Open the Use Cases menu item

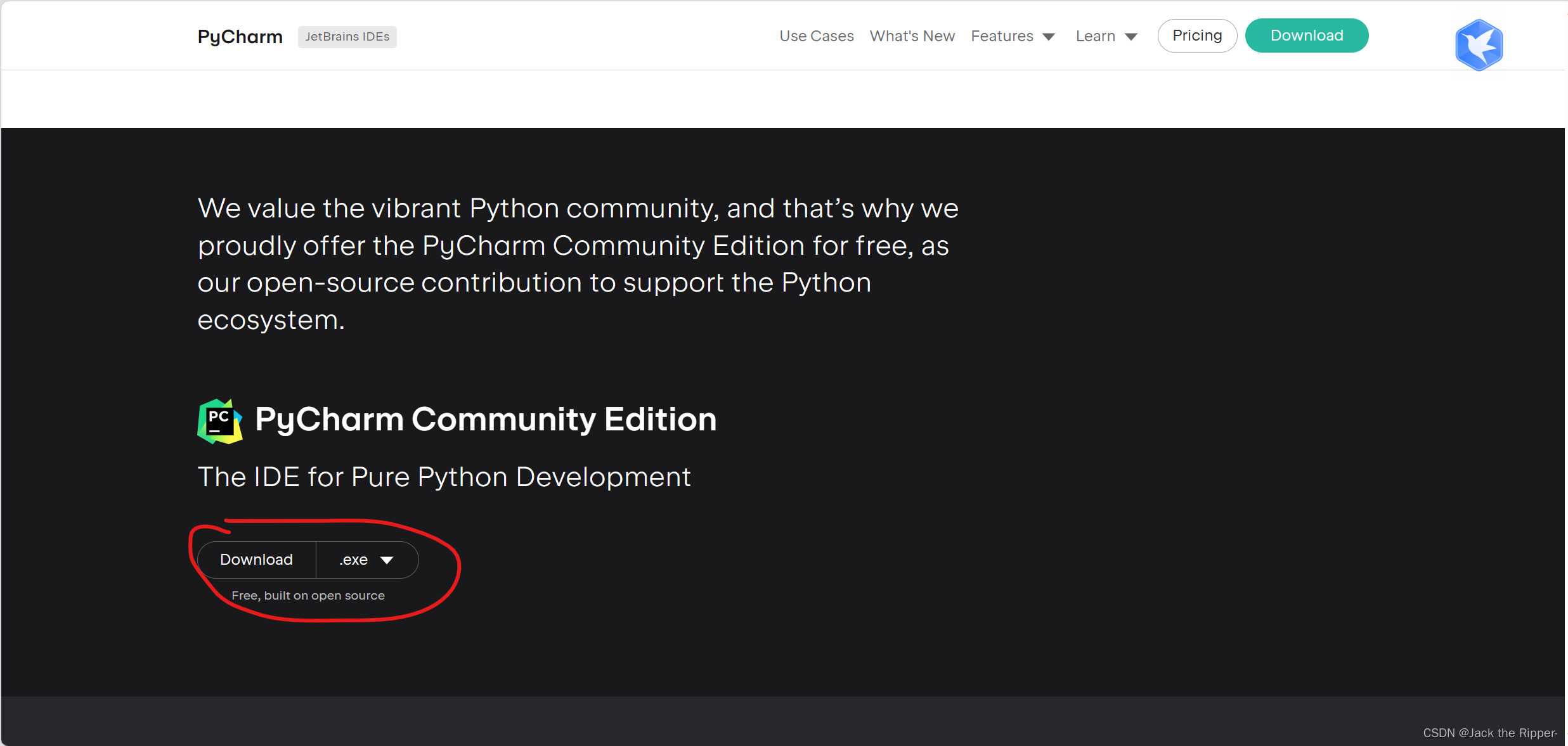[816, 36]
